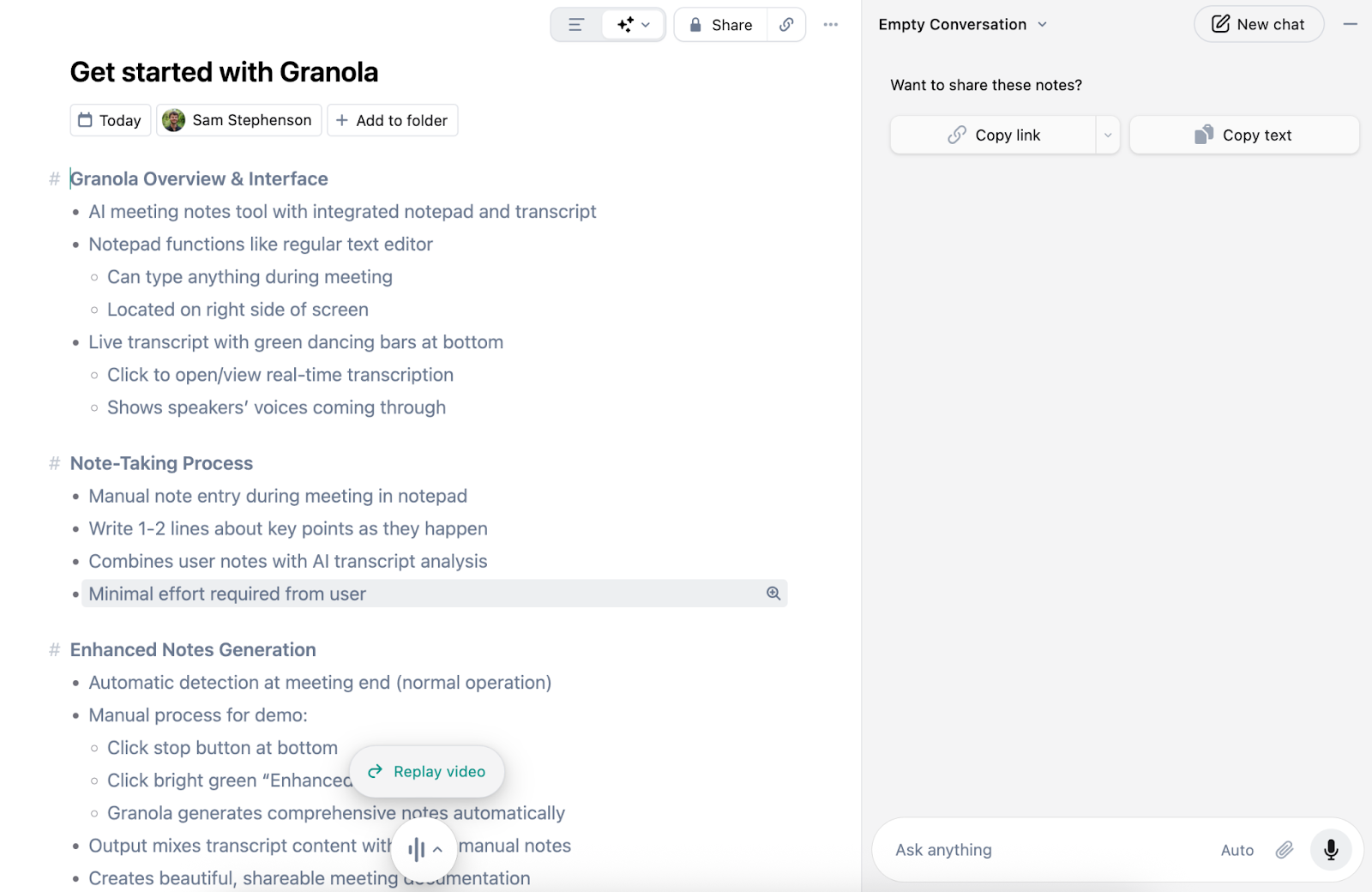1372x892 pixels.
Task: Collapse the chat panel with dash icon
Action: [x=1350, y=25]
